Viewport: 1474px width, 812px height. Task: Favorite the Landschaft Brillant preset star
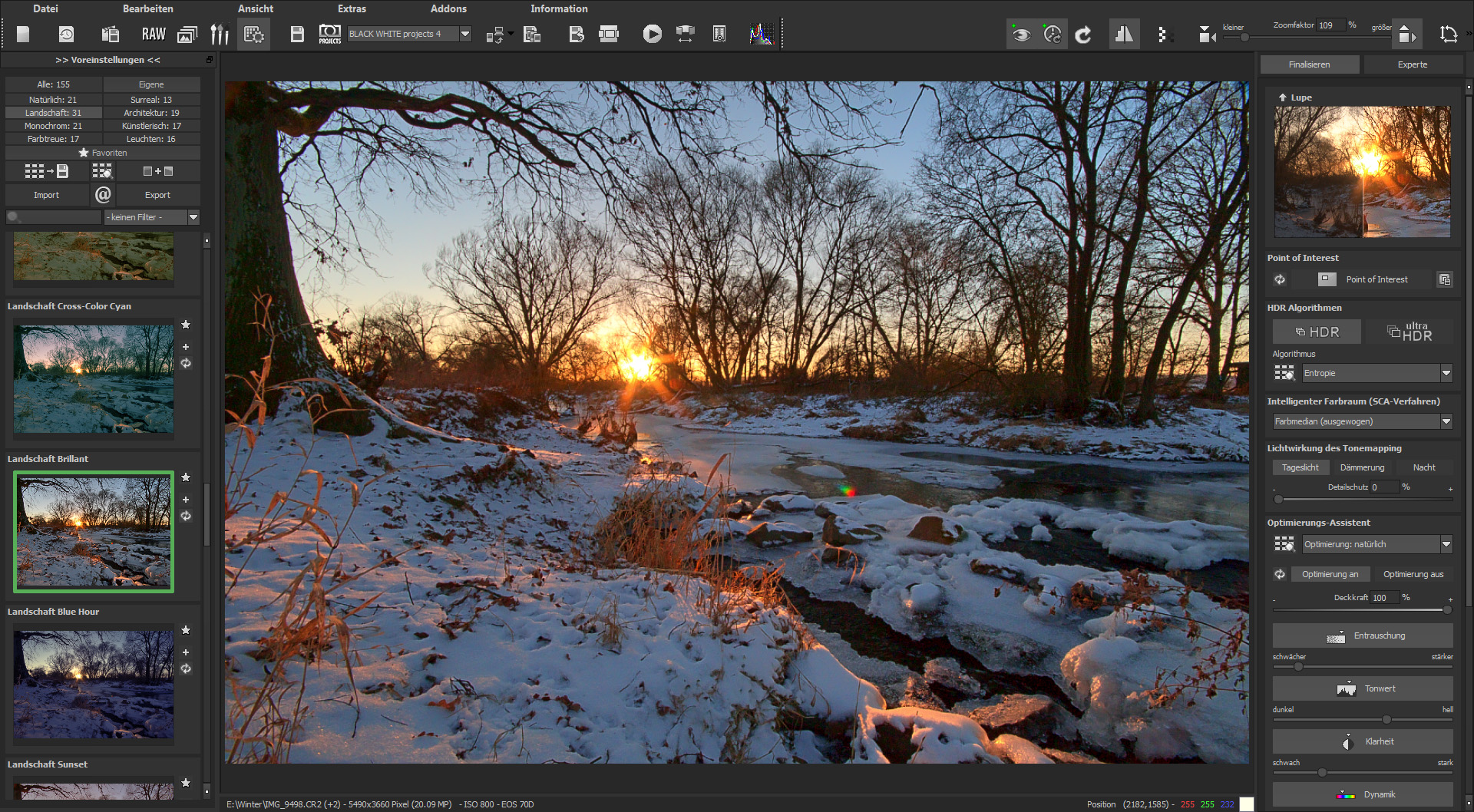coord(186,477)
